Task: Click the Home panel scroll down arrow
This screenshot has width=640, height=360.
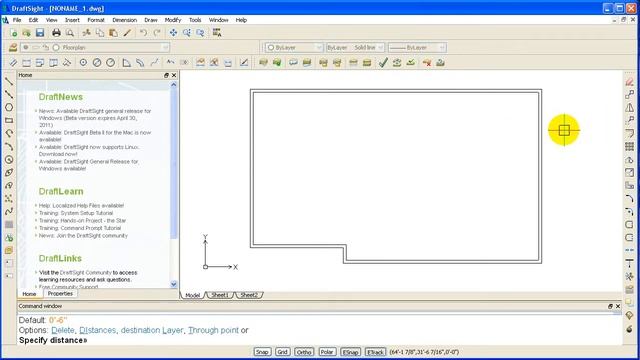Action: point(173,284)
